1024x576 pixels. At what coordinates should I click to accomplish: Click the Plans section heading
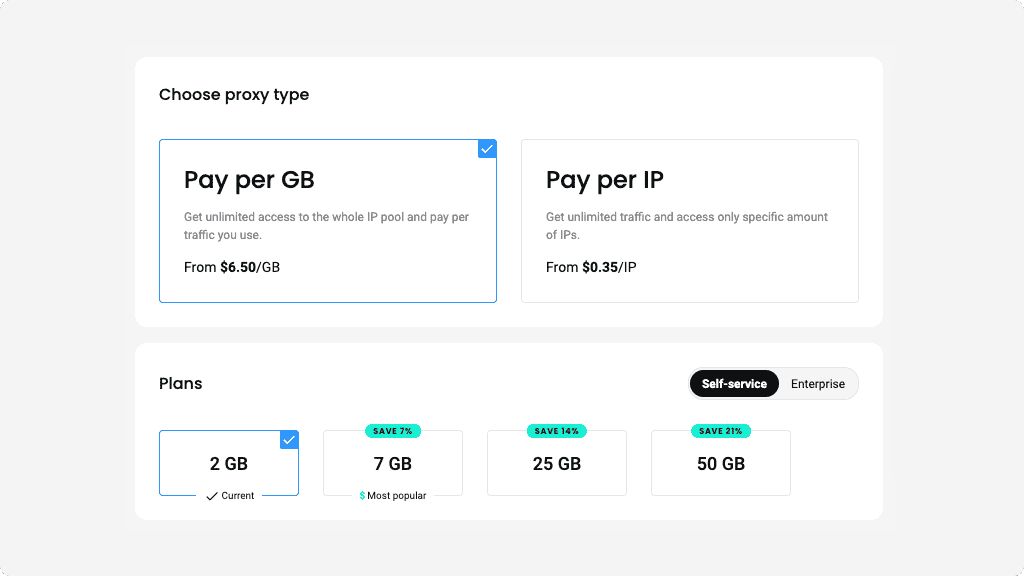(181, 384)
